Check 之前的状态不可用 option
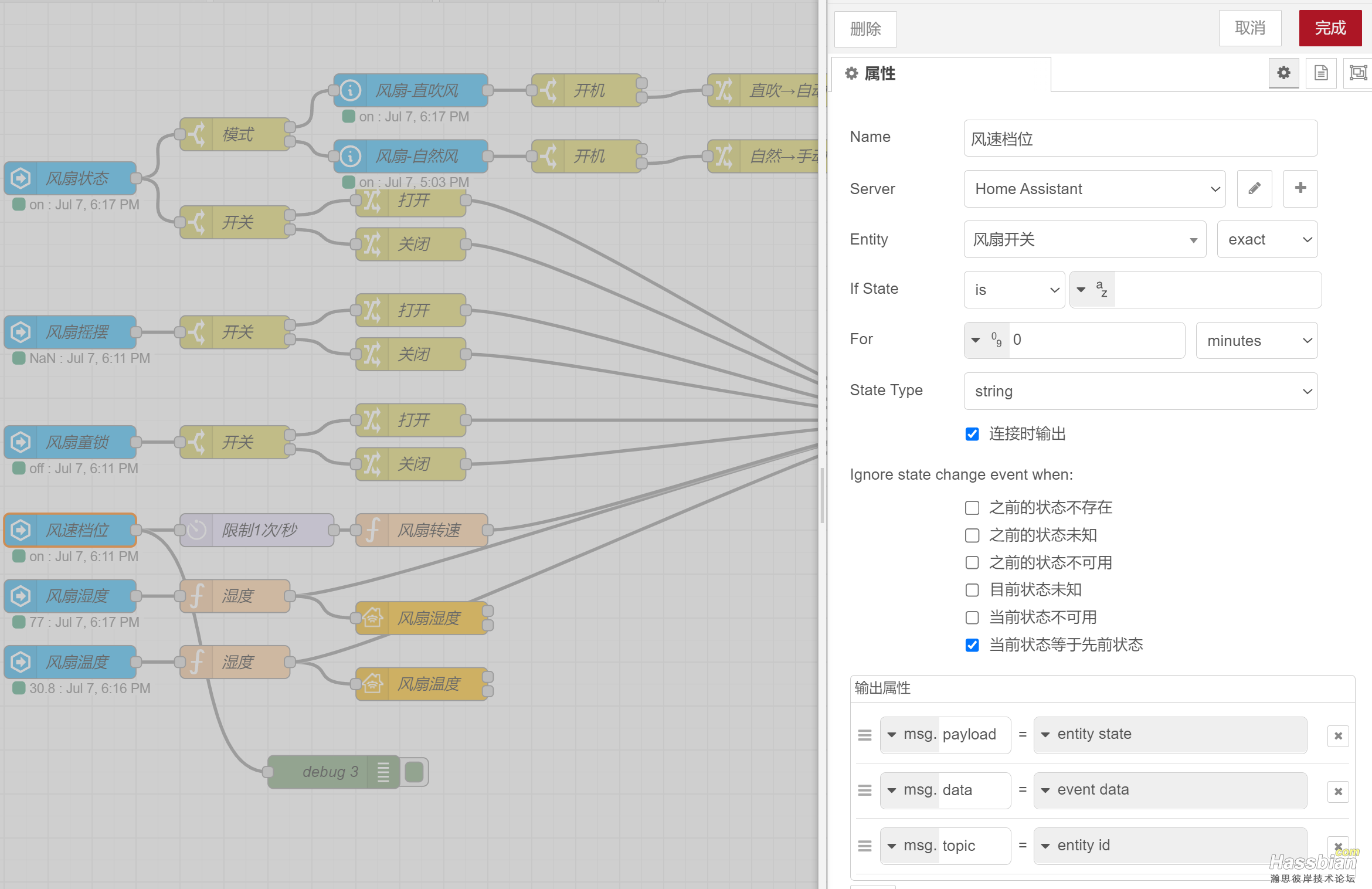Viewport: 1372px width, 889px height. 972,563
